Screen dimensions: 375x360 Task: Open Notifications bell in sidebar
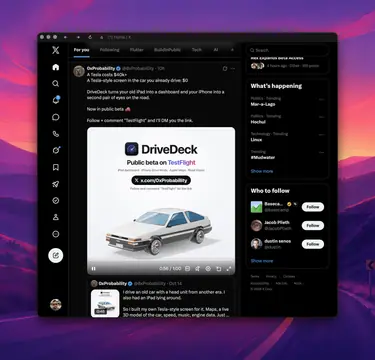pos(56,100)
